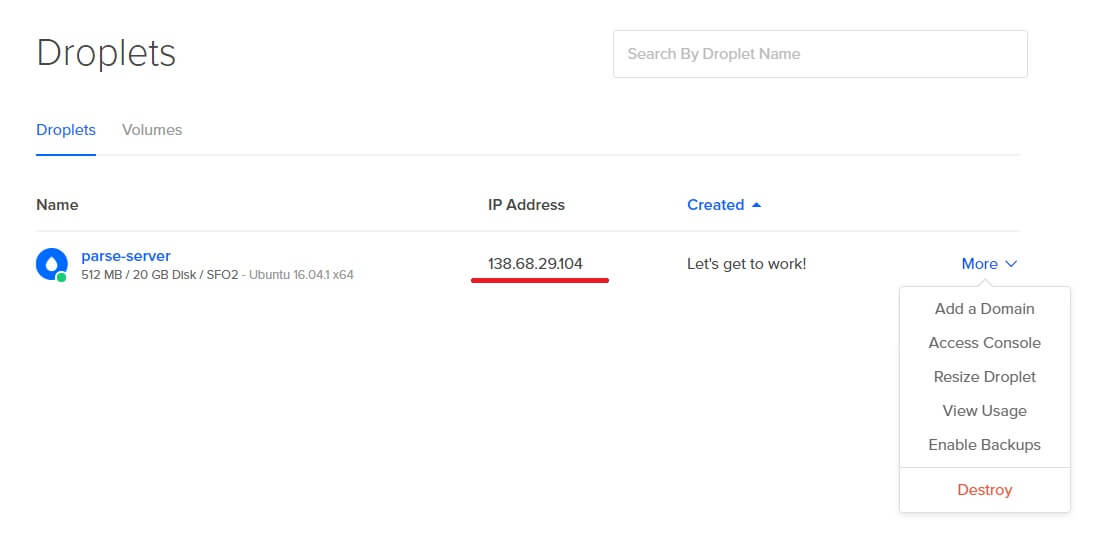Open View Usage from the menu
Viewport: 1120px width, 540px height.
point(984,411)
